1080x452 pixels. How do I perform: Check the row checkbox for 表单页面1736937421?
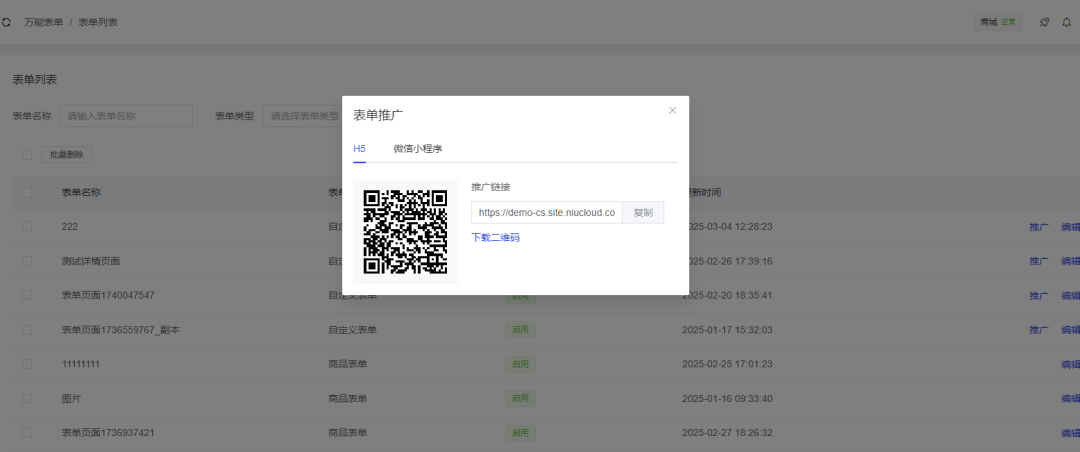[x=27, y=433]
